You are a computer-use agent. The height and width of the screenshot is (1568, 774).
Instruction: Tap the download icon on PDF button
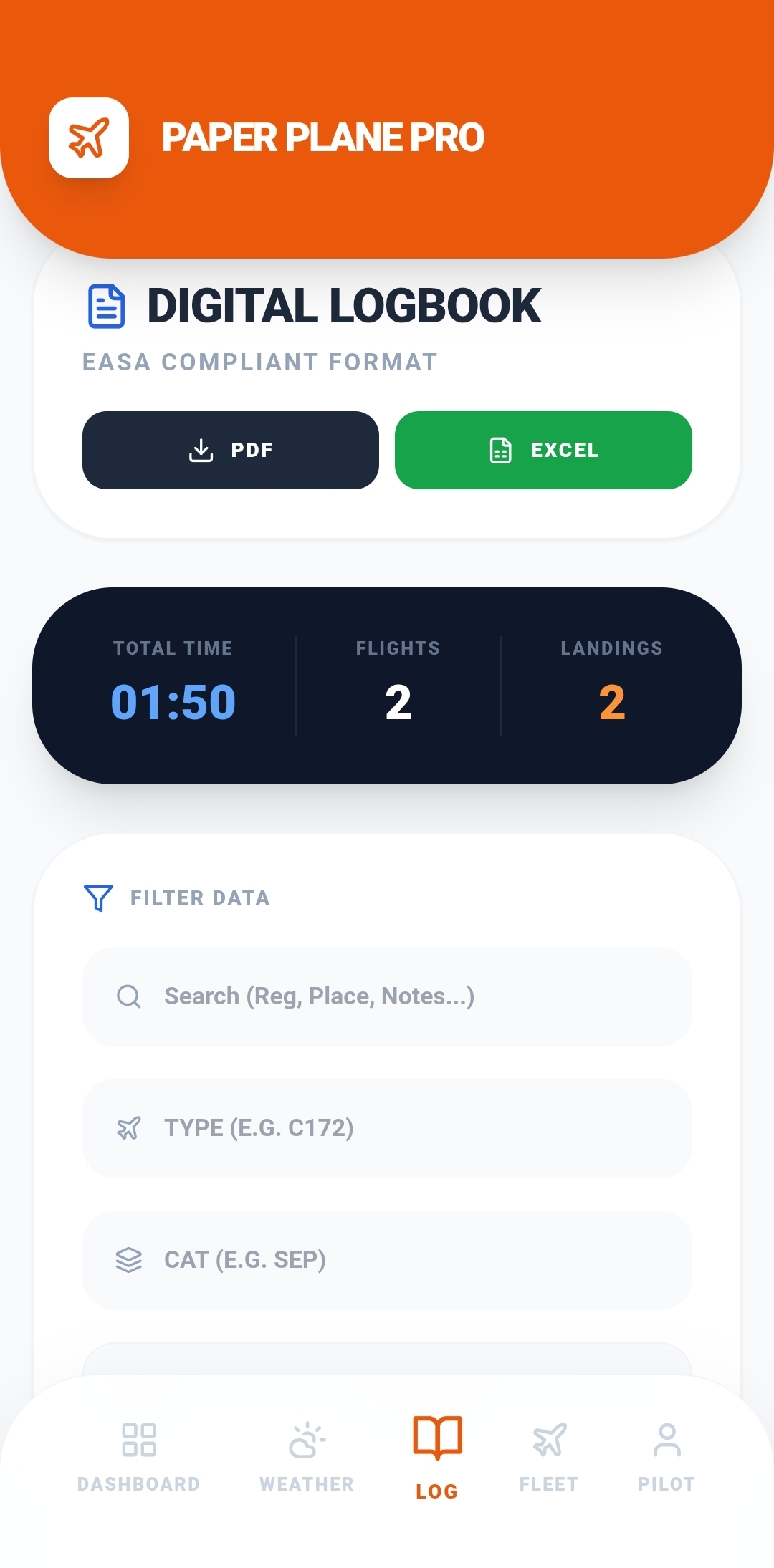coord(201,451)
